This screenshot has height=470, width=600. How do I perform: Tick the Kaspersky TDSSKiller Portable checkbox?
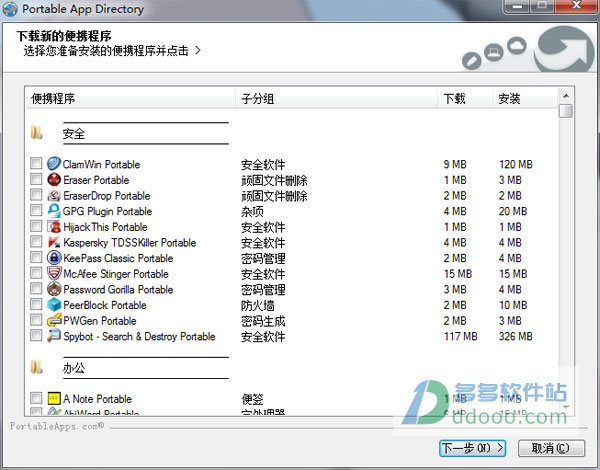36,242
